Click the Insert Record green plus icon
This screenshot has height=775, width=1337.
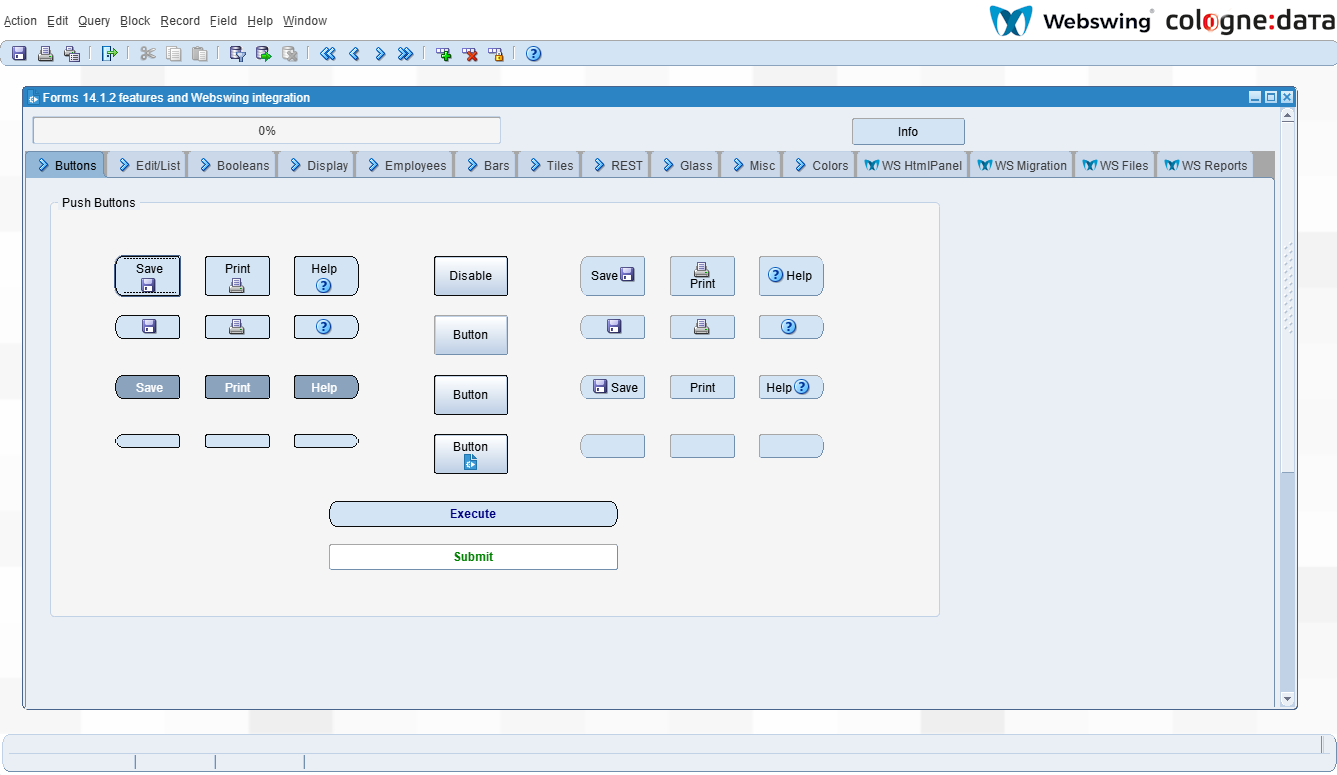(x=444, y=54)
